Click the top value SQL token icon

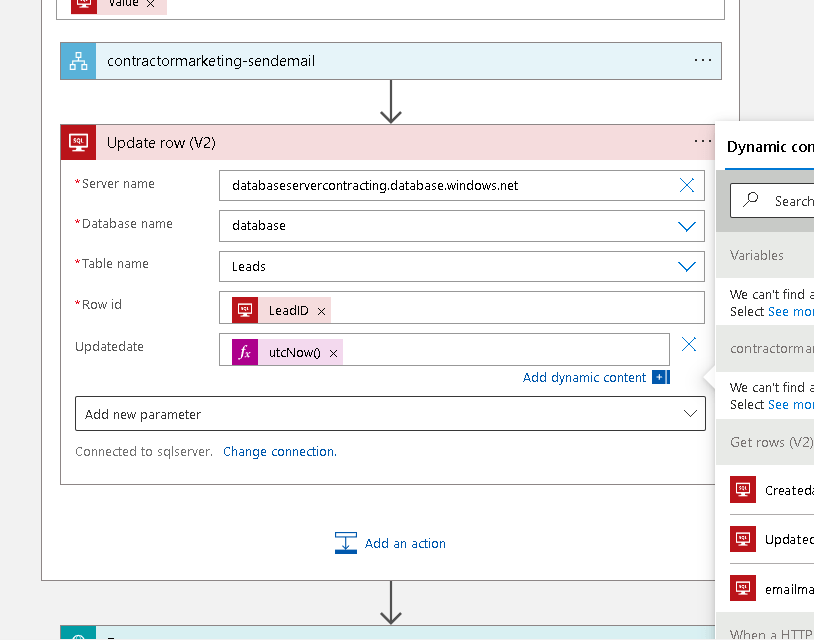click(x=84, y=5)
